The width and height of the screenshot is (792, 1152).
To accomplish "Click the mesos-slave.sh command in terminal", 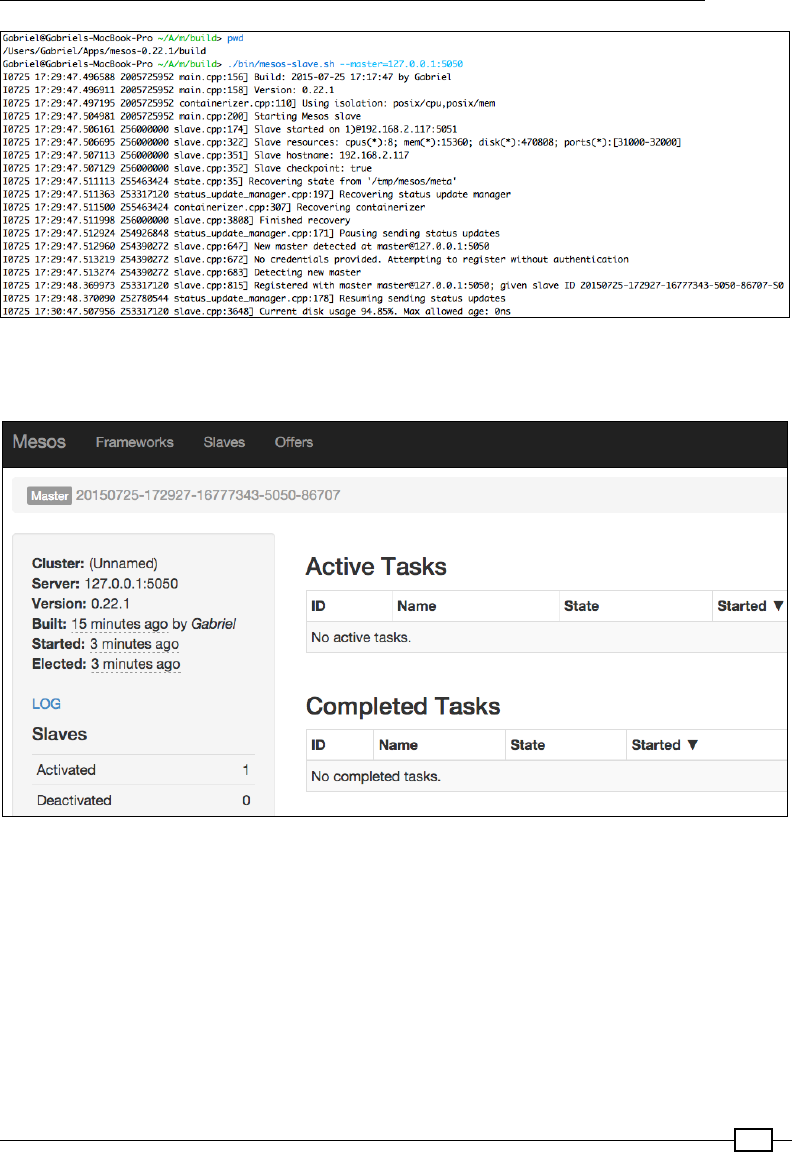I will pyautogui.click(x=345, y=64).
